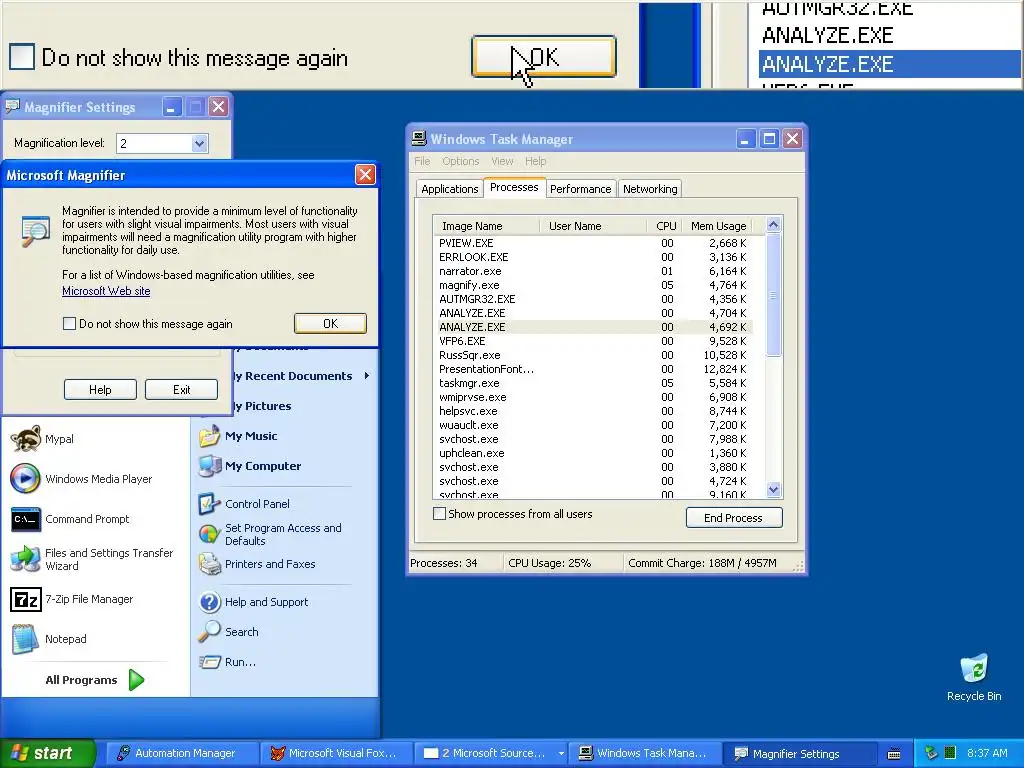The width and height of the screenshot is (1024, 768).
Task: Click the magnified OK button
Action: pos(543,57)
